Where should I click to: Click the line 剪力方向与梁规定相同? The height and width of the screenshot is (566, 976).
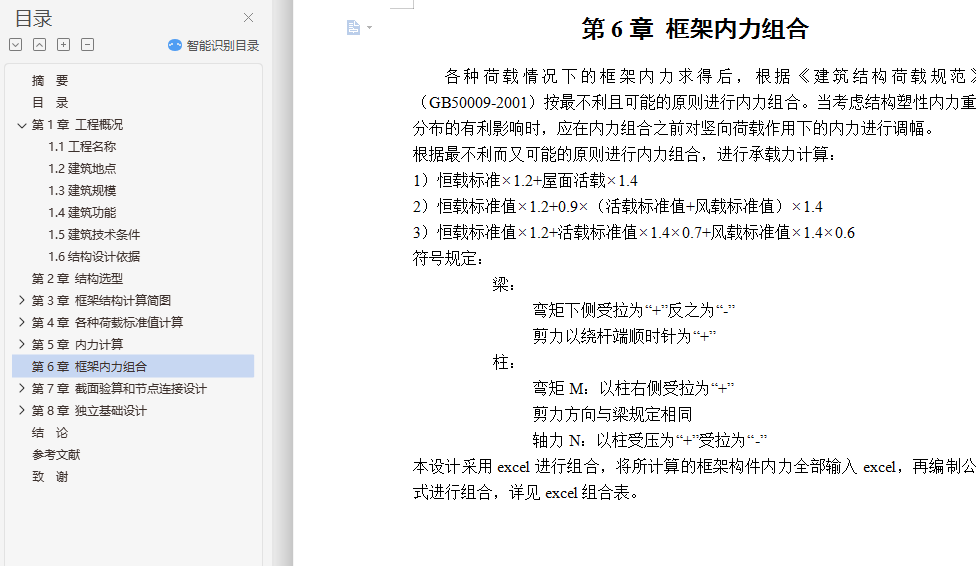click(612, 414)
